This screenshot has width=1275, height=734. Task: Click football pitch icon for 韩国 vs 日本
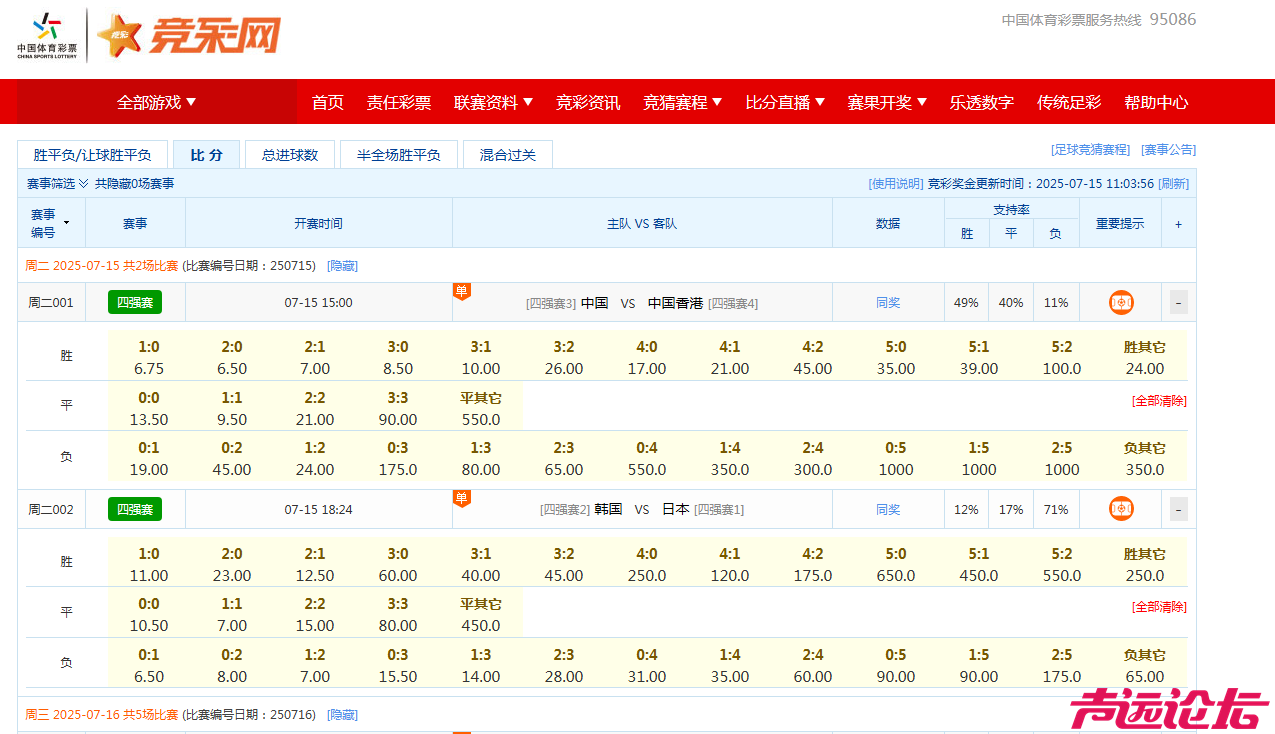coord(1120,509)
